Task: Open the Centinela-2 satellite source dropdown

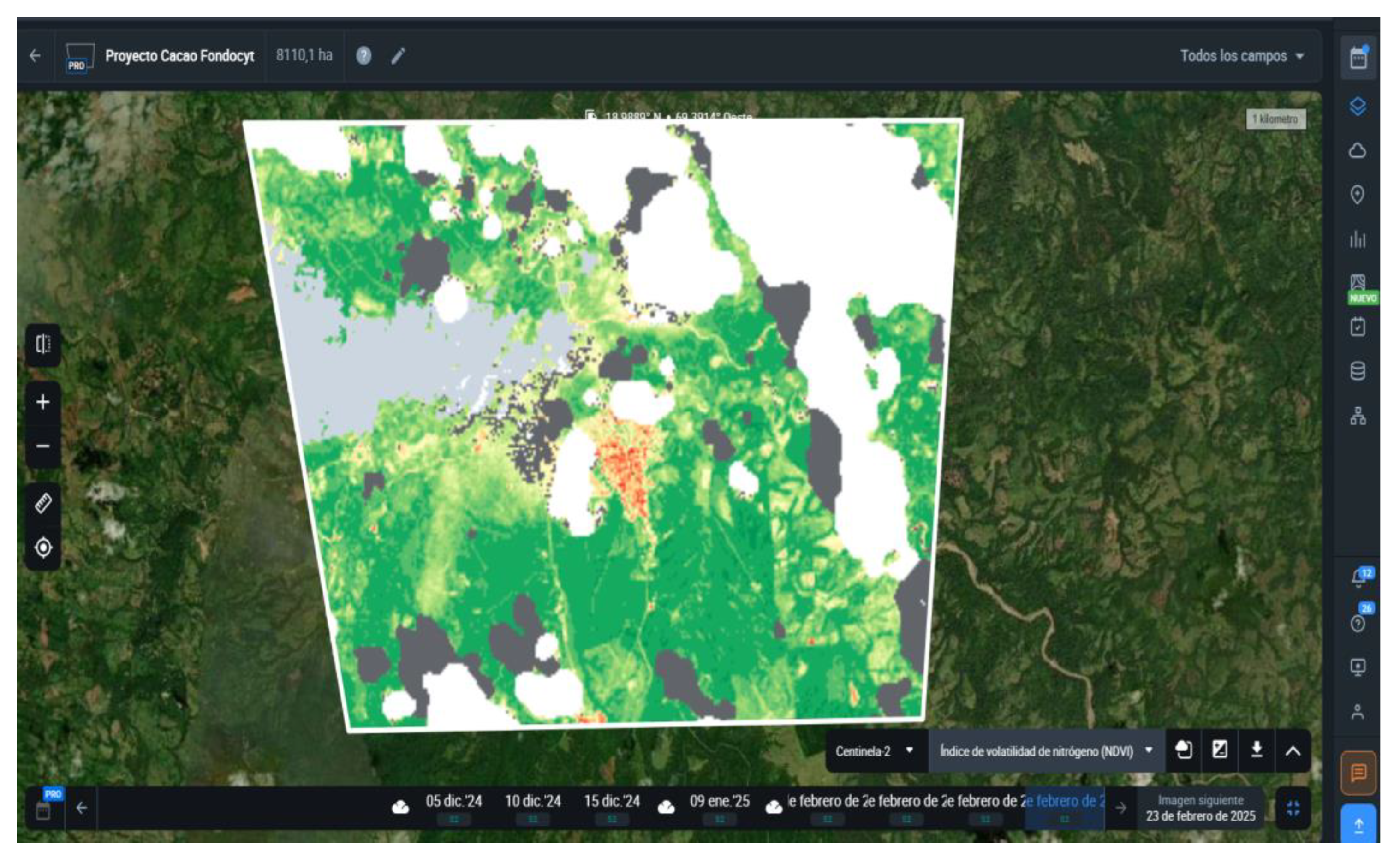Action: click(874, 751)
